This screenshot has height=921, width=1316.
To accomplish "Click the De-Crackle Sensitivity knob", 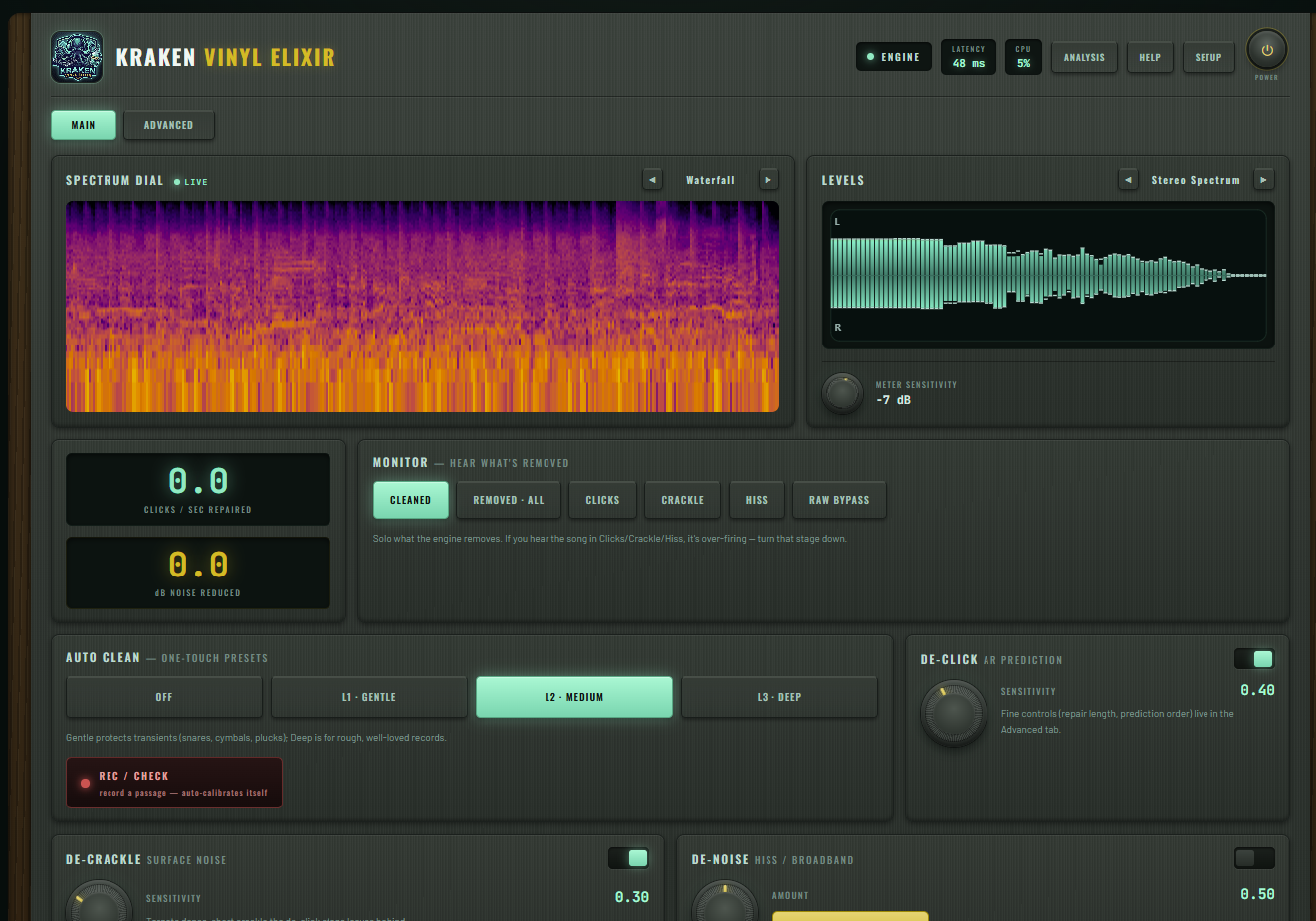I will click(x=99, y=902).
